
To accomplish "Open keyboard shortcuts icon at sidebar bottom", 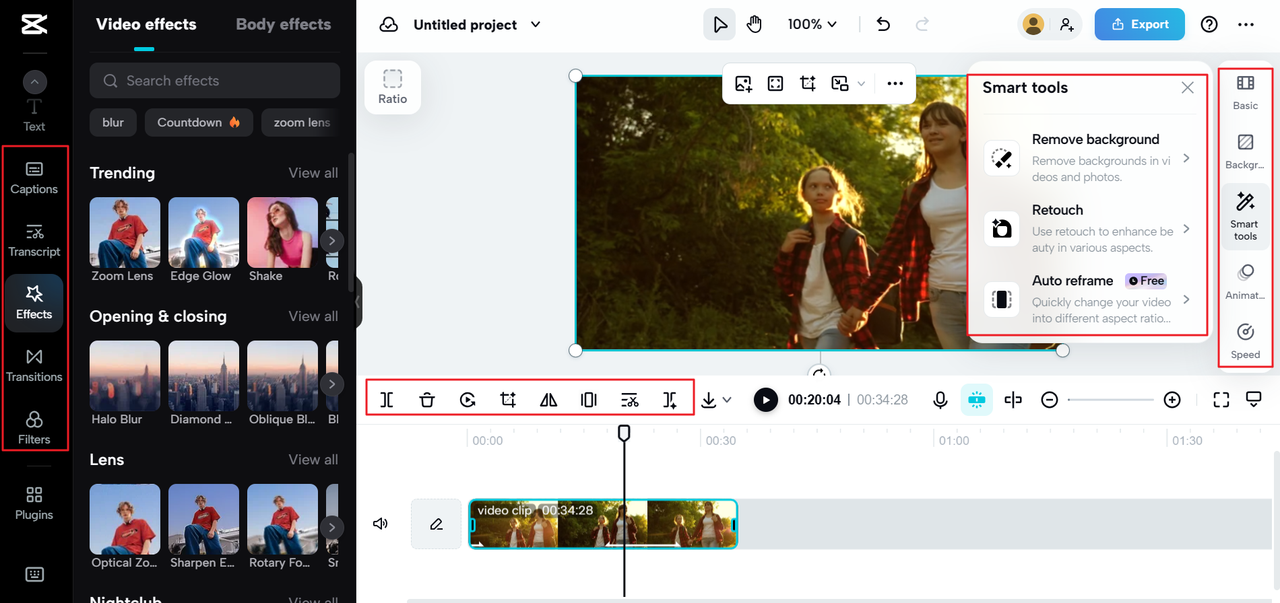I will [34, 574].
